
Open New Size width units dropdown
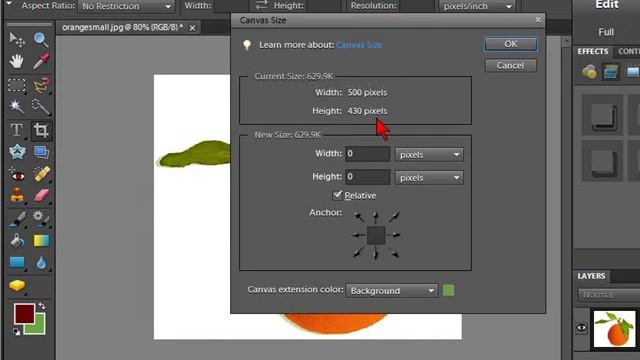pyautogui.click(x=429, y=155)
